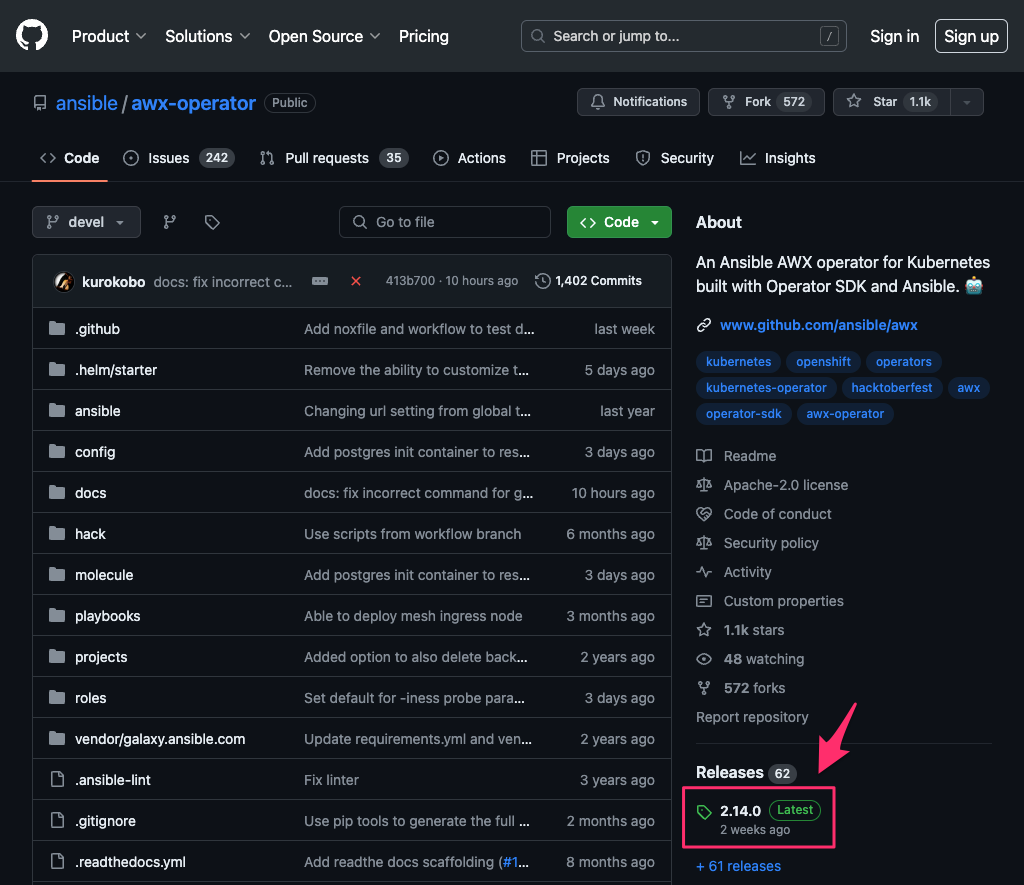This screenshot has height=885, width=1024.
Task: Click the star icon beside 1.1k stars
Action: (x=704, y=630)
